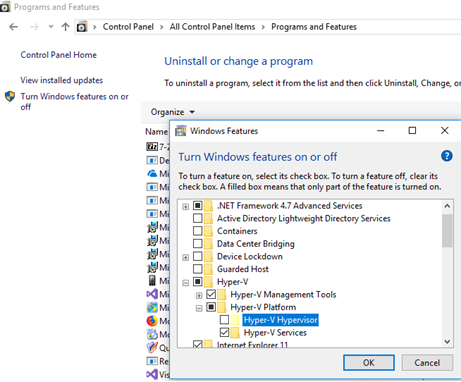
Task: Click Programs and Features breadcrumb
Action: click(x=314, y=27)
